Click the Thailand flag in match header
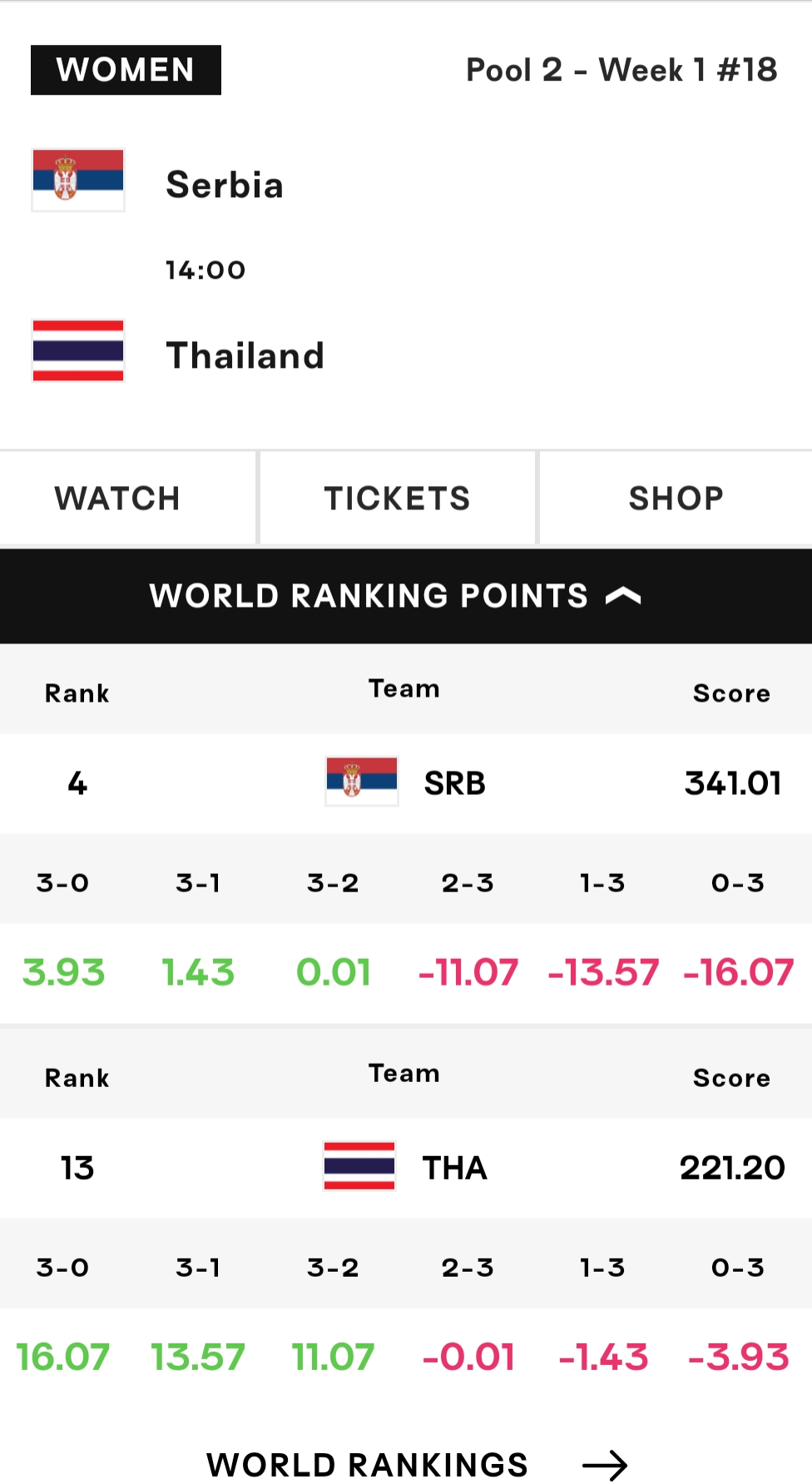 78,350
